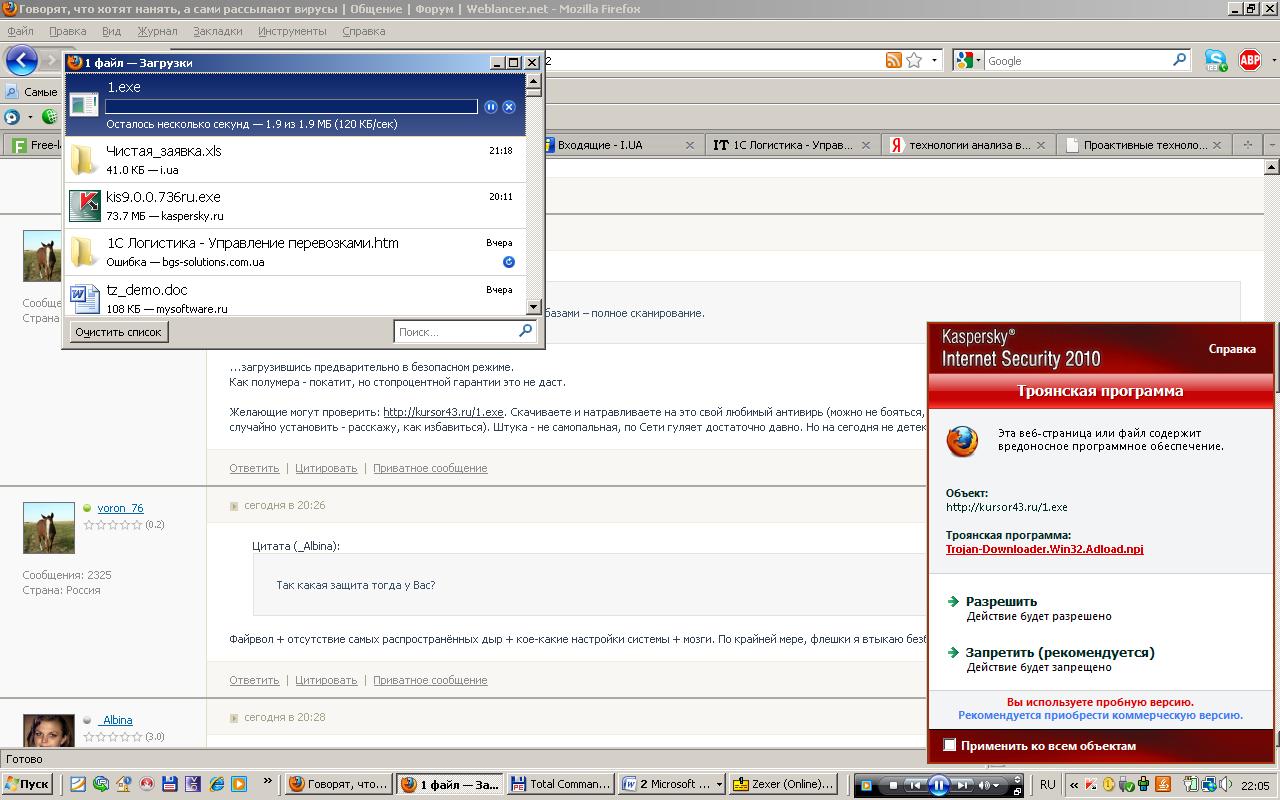This screenshot has height=800, width=1280.
Task: Choose Запретить (рекомендуется) option
Action: pos(1060,652)
